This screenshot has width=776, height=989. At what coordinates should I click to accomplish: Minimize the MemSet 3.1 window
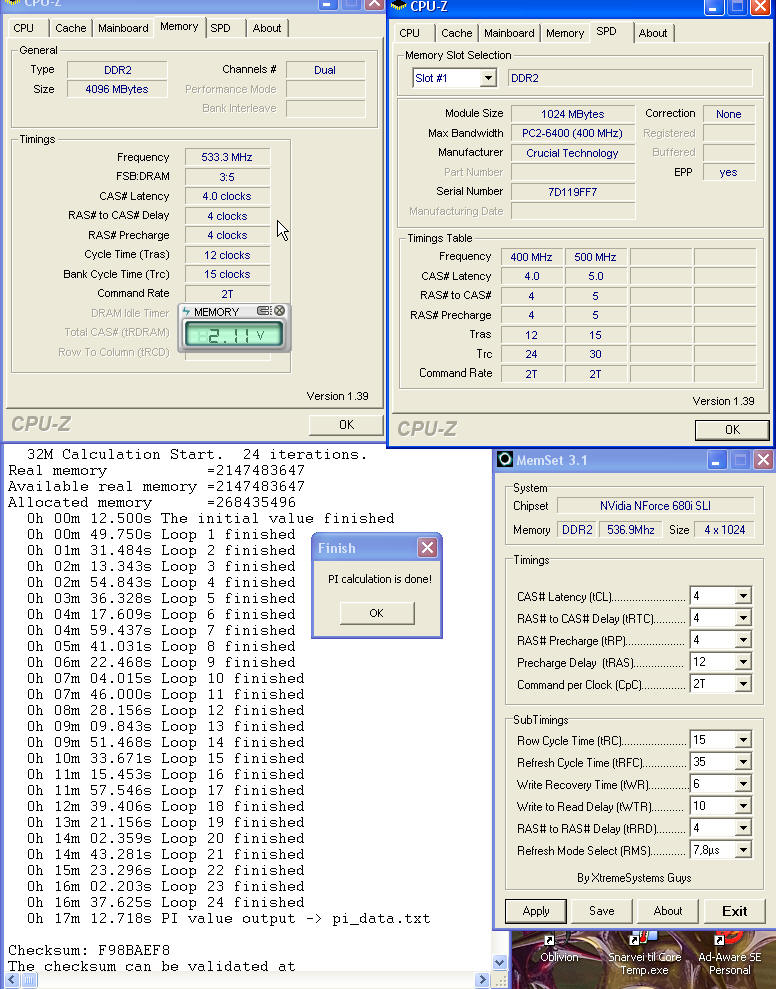(715, 460)
